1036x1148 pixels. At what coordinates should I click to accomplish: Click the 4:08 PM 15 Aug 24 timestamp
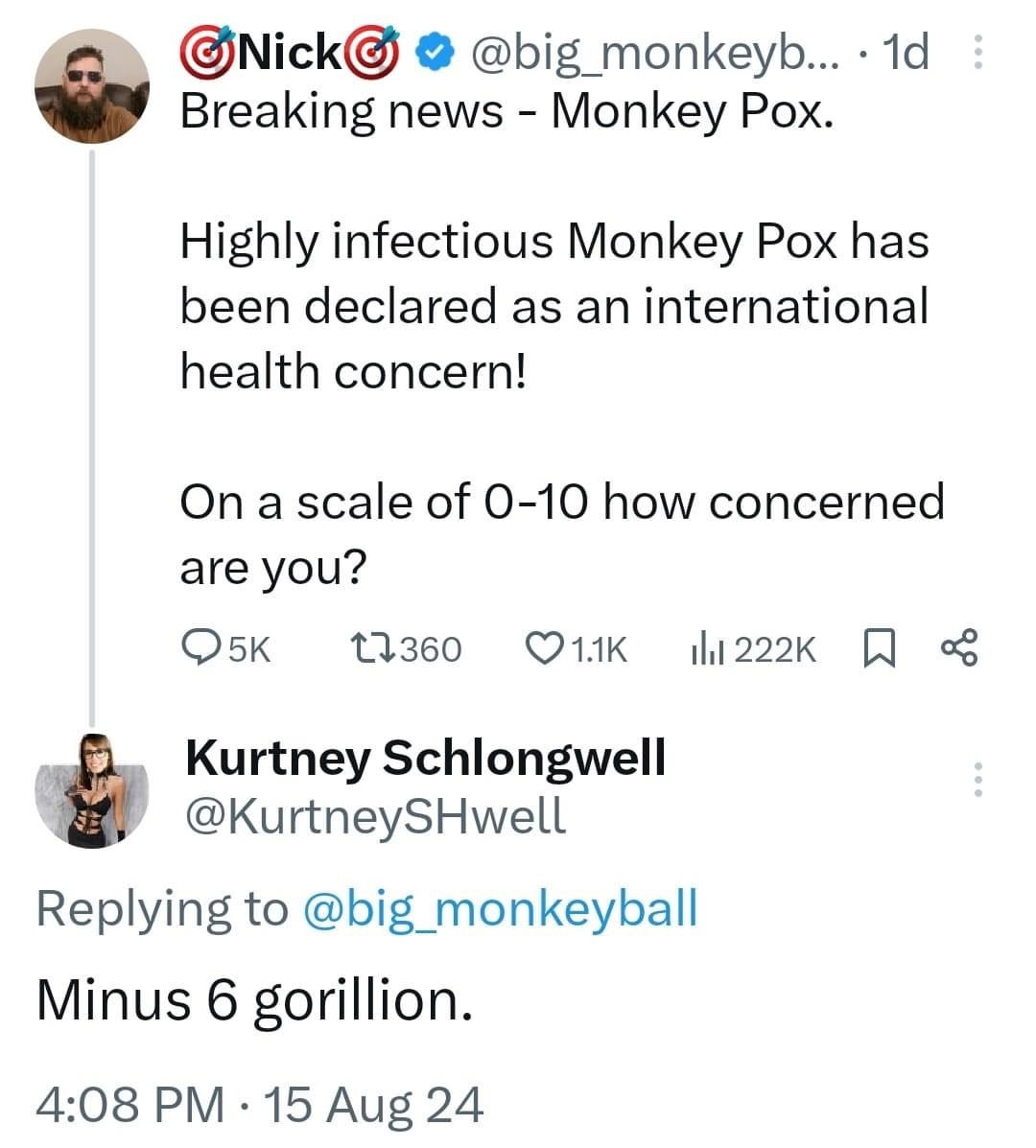point(259,1104)
